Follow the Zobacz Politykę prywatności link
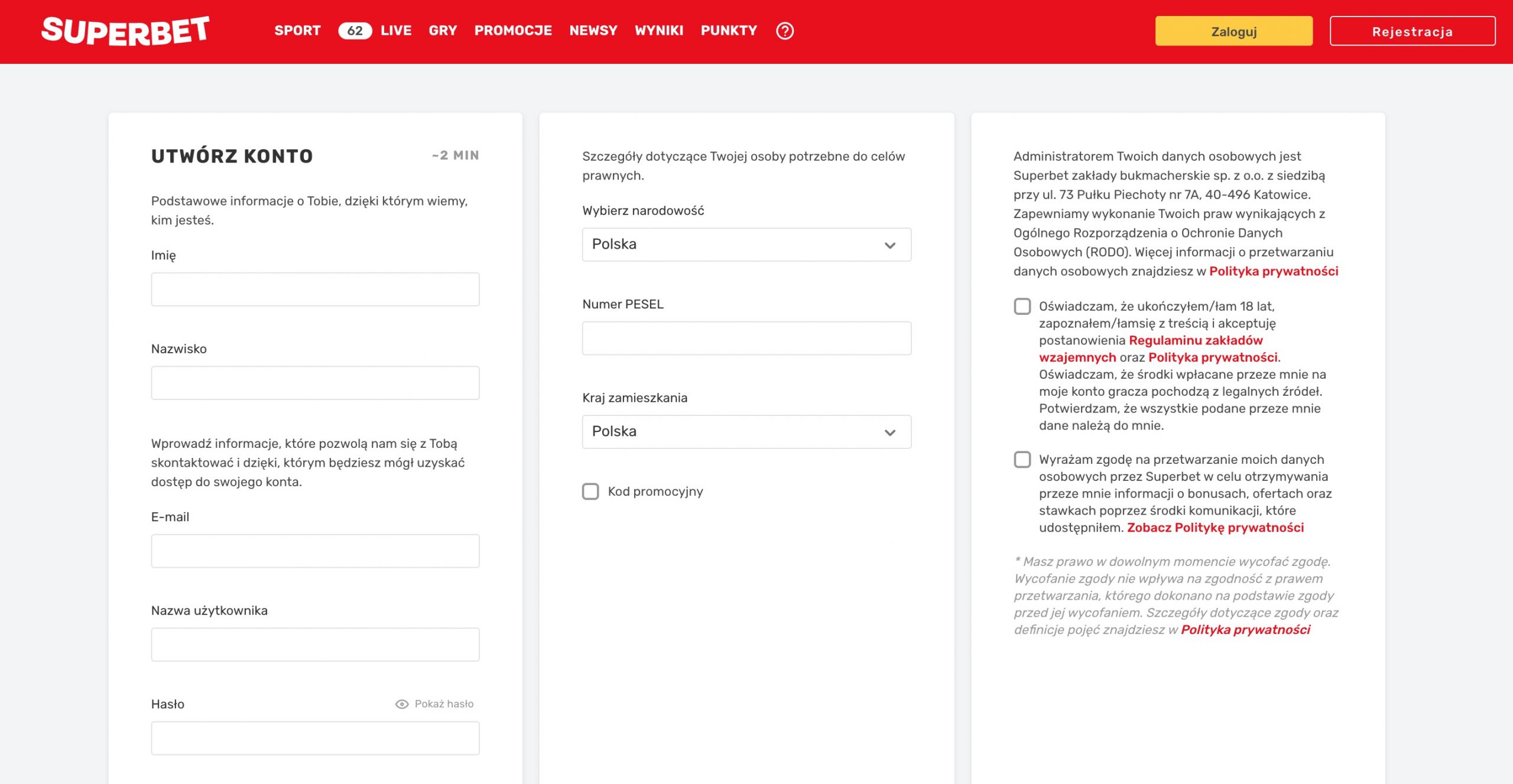This screenshot has height=784, width=1513. 1215,528
